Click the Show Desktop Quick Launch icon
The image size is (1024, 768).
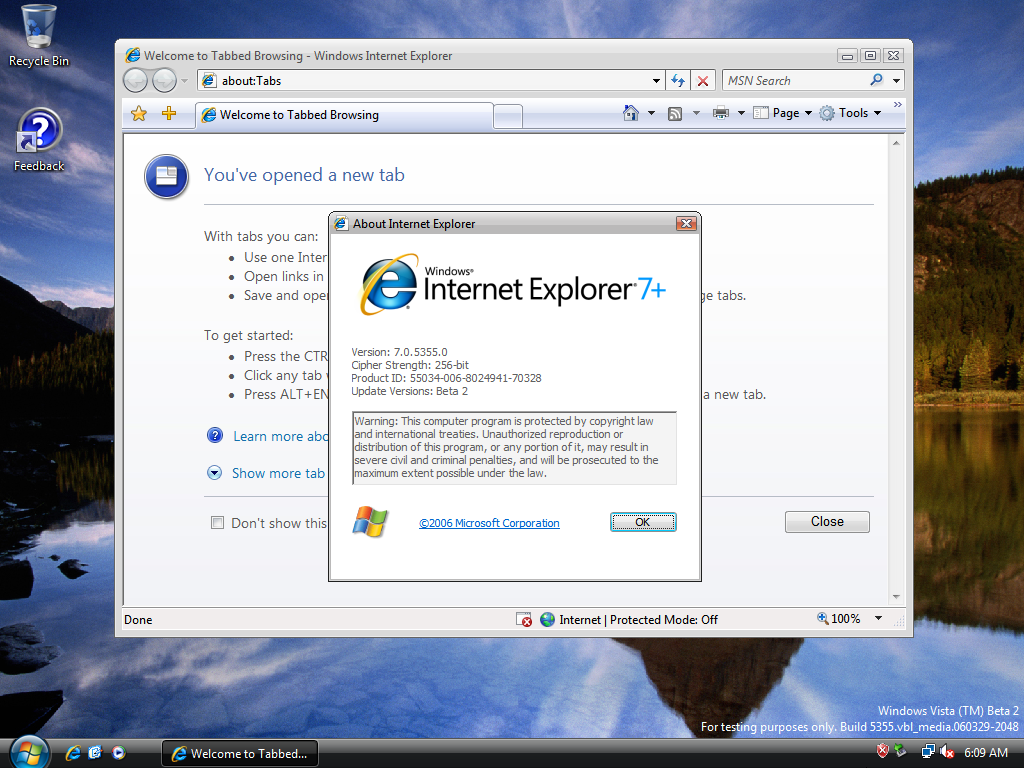pos(95,752)
